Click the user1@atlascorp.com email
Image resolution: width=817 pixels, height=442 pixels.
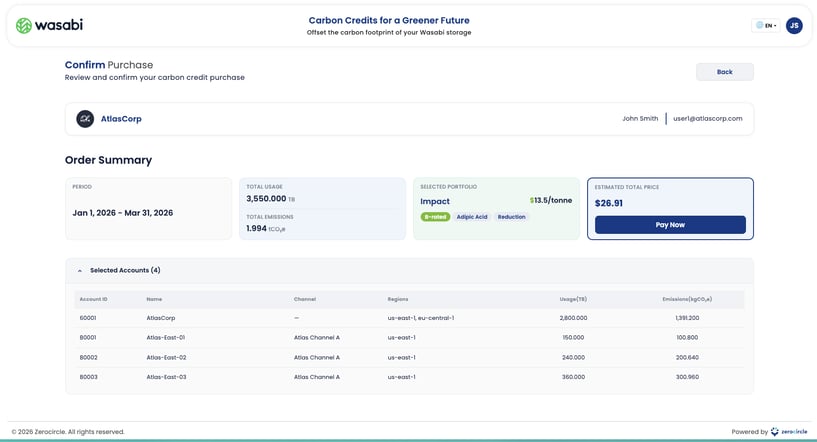[708, 118]
